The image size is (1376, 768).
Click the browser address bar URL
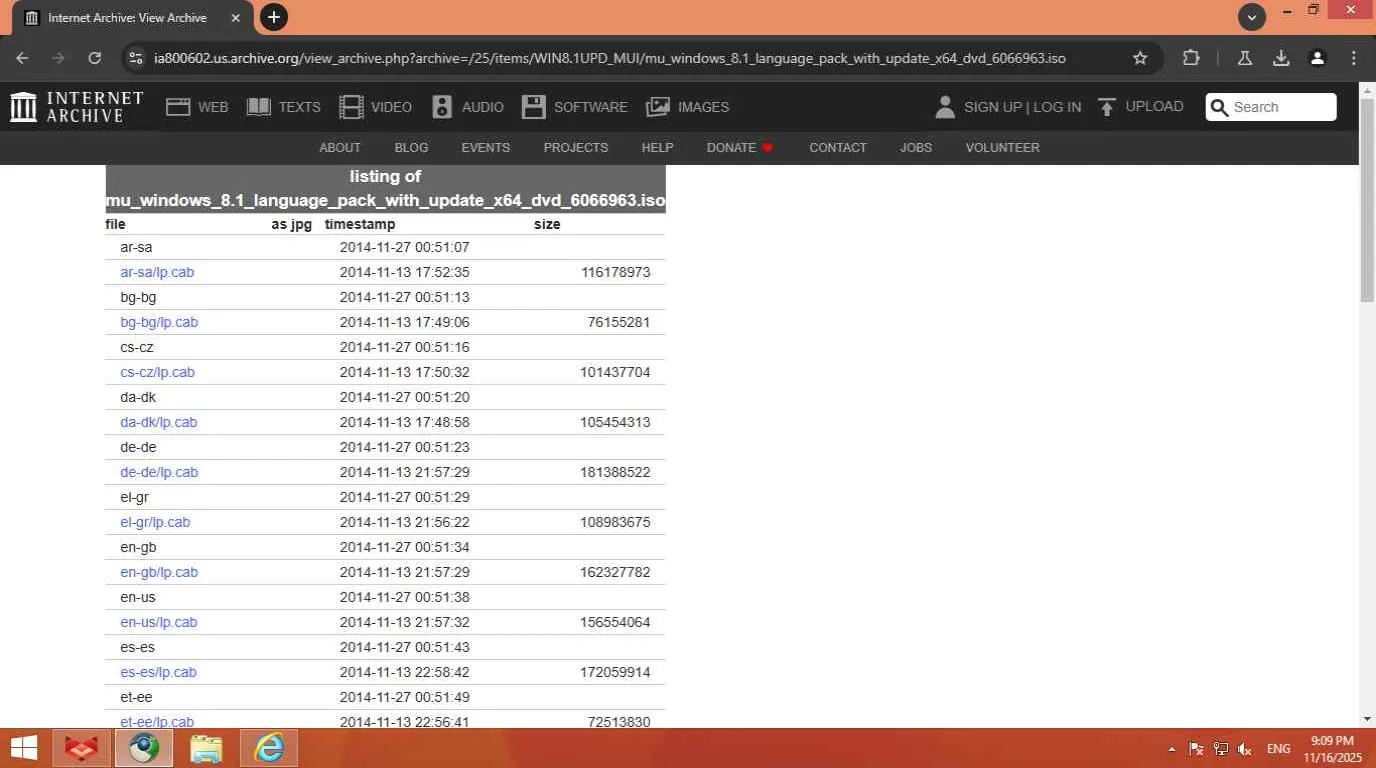[610, 58]
